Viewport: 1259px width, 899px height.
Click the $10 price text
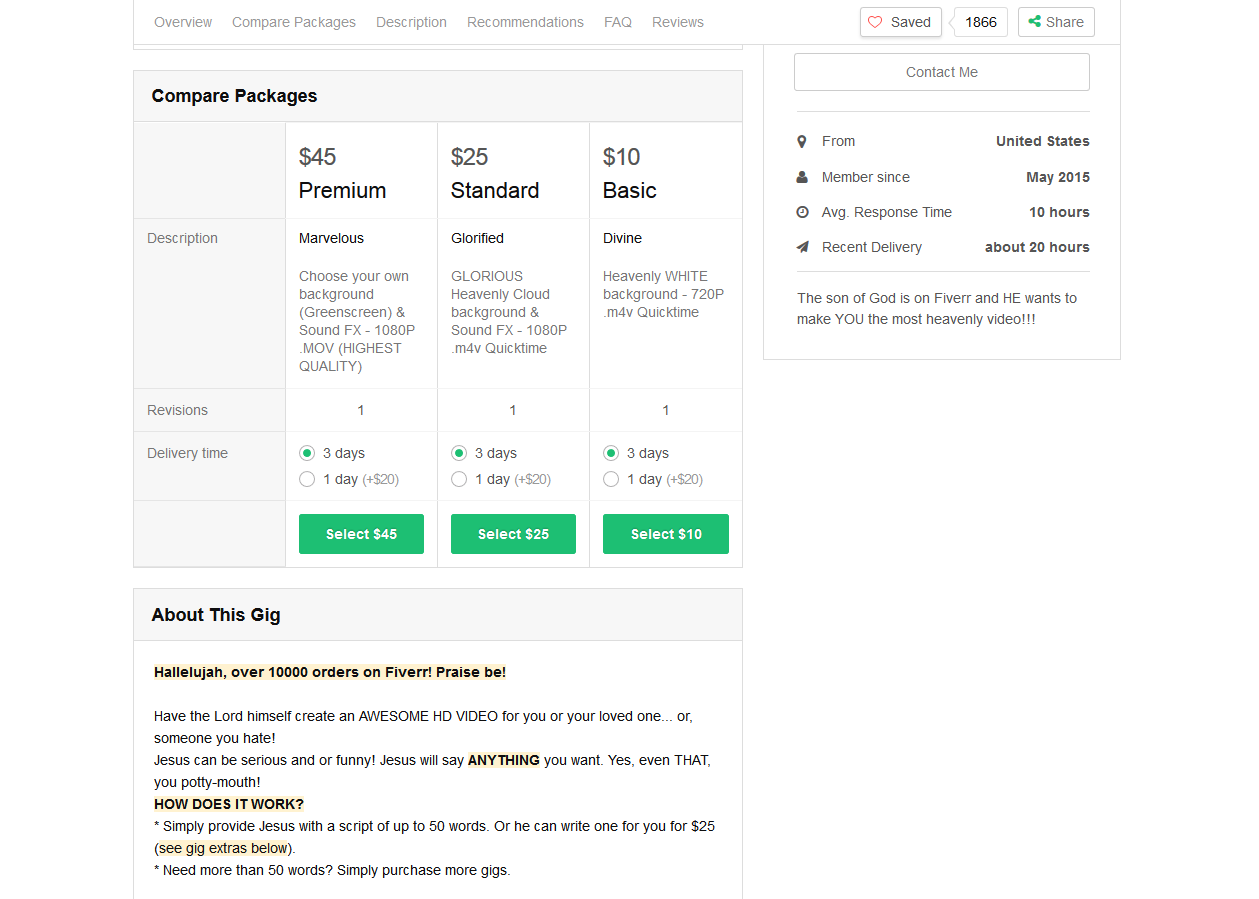click(x=621, y=157)
